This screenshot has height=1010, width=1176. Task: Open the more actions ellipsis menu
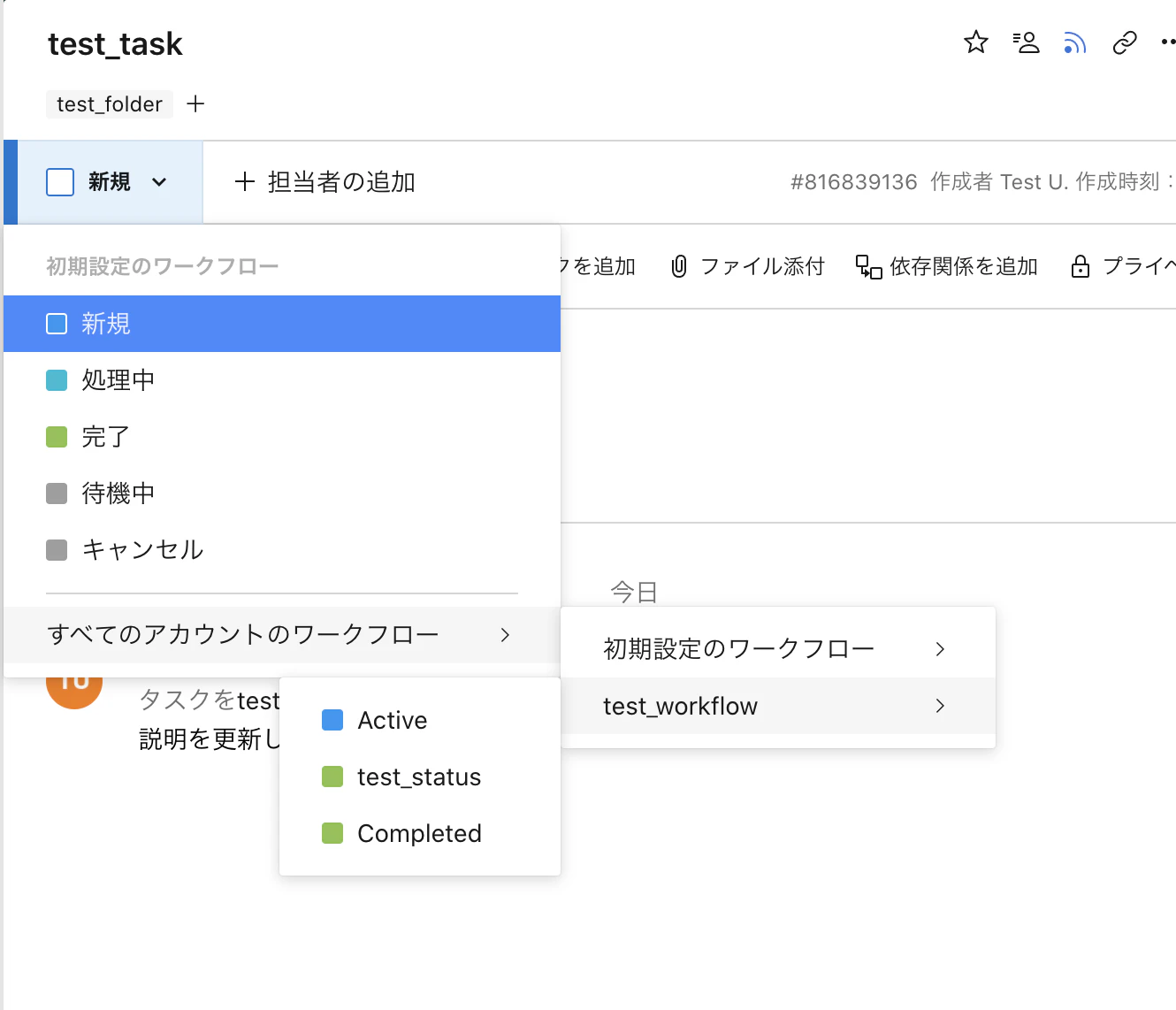pos(1168,42)
